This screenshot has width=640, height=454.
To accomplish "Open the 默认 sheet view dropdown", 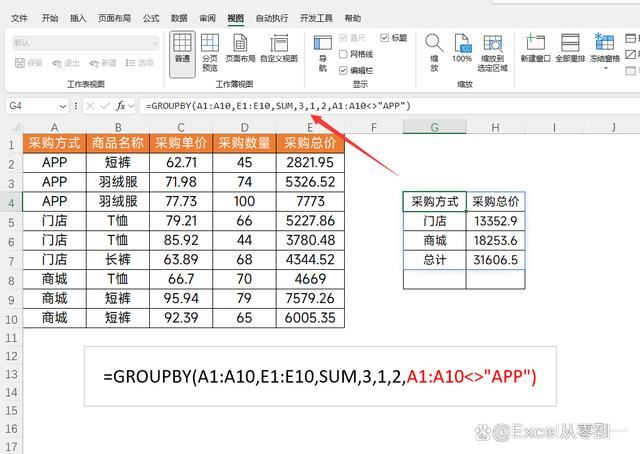I will pyautogui.click(x=86, y=43).
